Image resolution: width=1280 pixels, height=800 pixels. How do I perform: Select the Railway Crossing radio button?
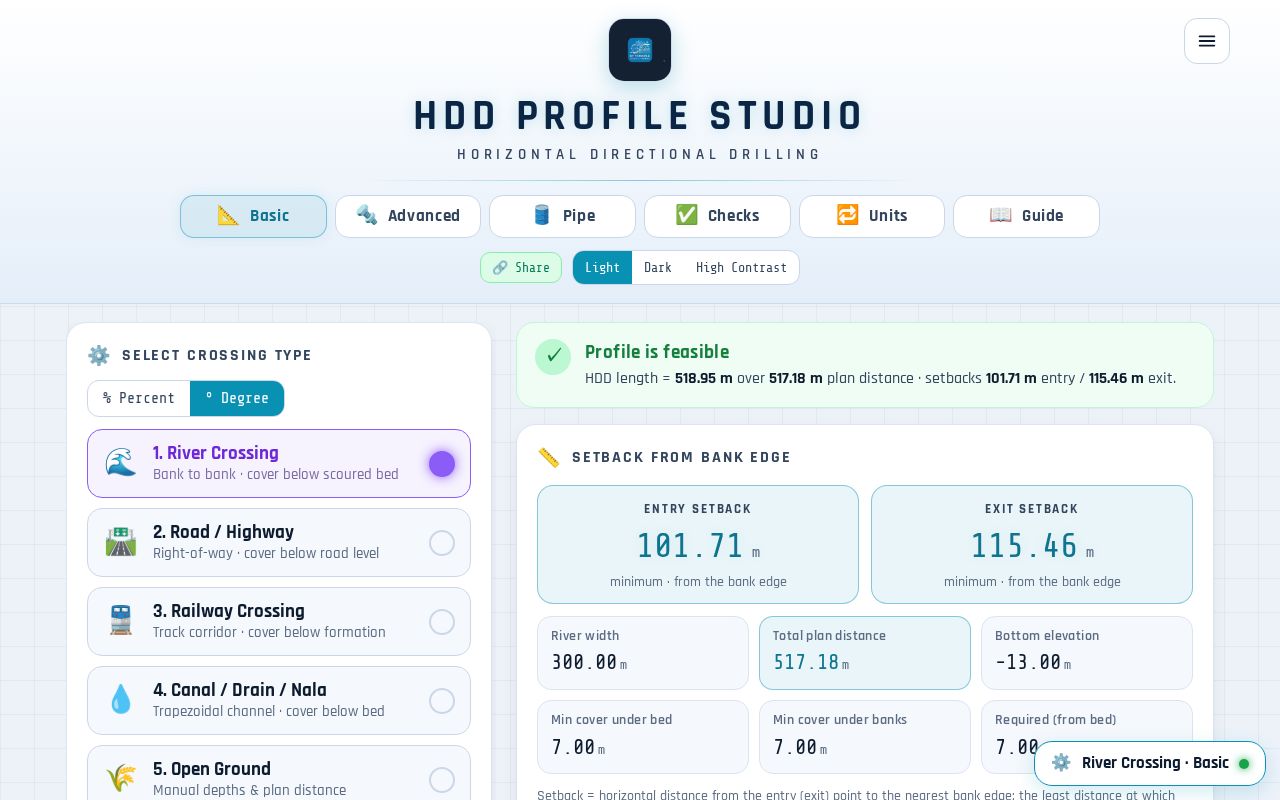[442, 622]
